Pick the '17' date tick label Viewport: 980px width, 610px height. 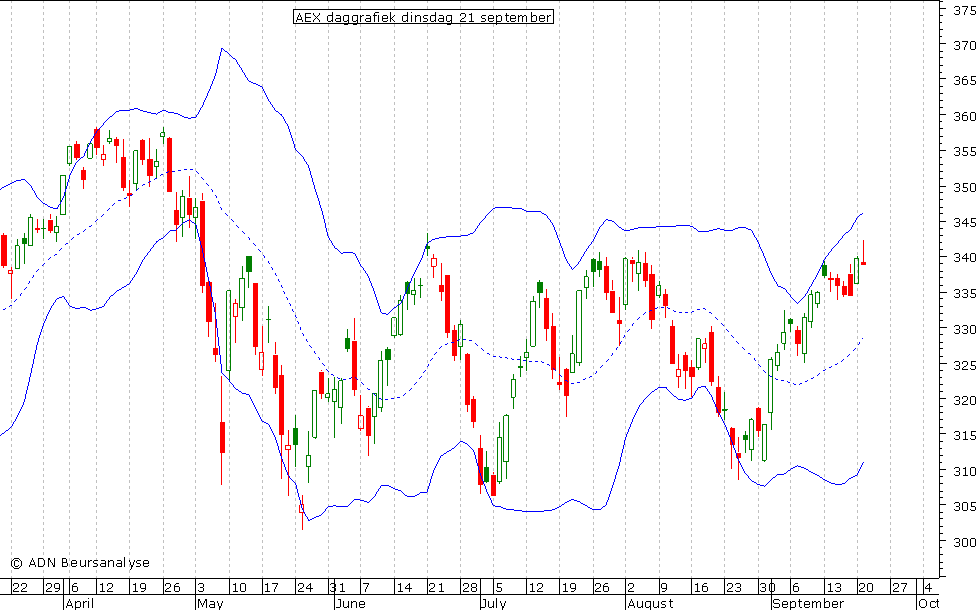coord(271,588)
